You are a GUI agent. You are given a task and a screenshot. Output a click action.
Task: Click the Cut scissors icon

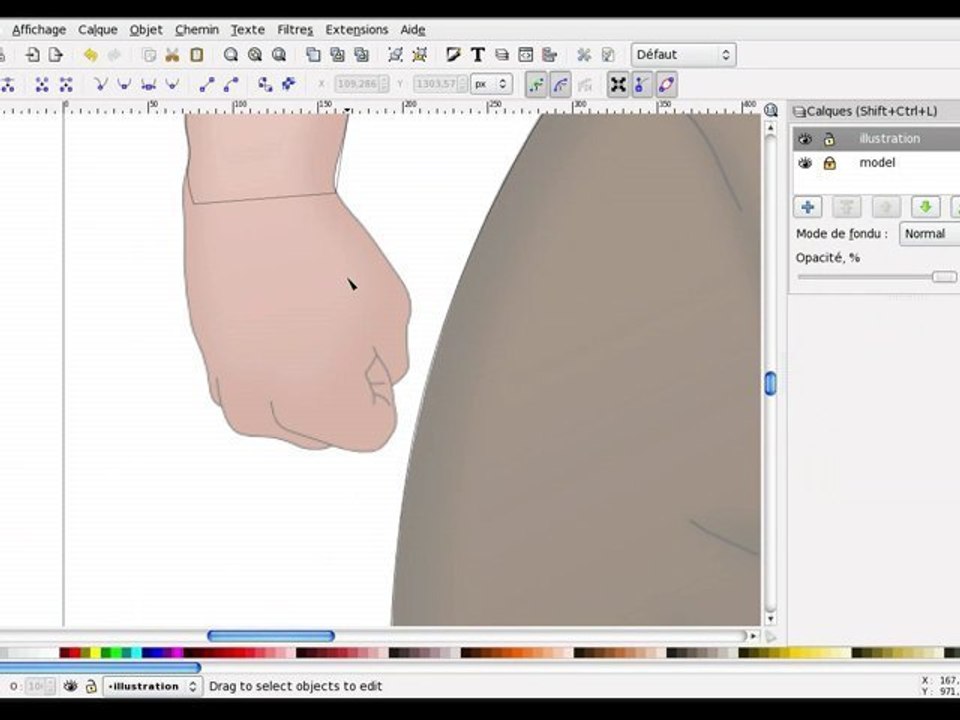click(x=172, y=55)
